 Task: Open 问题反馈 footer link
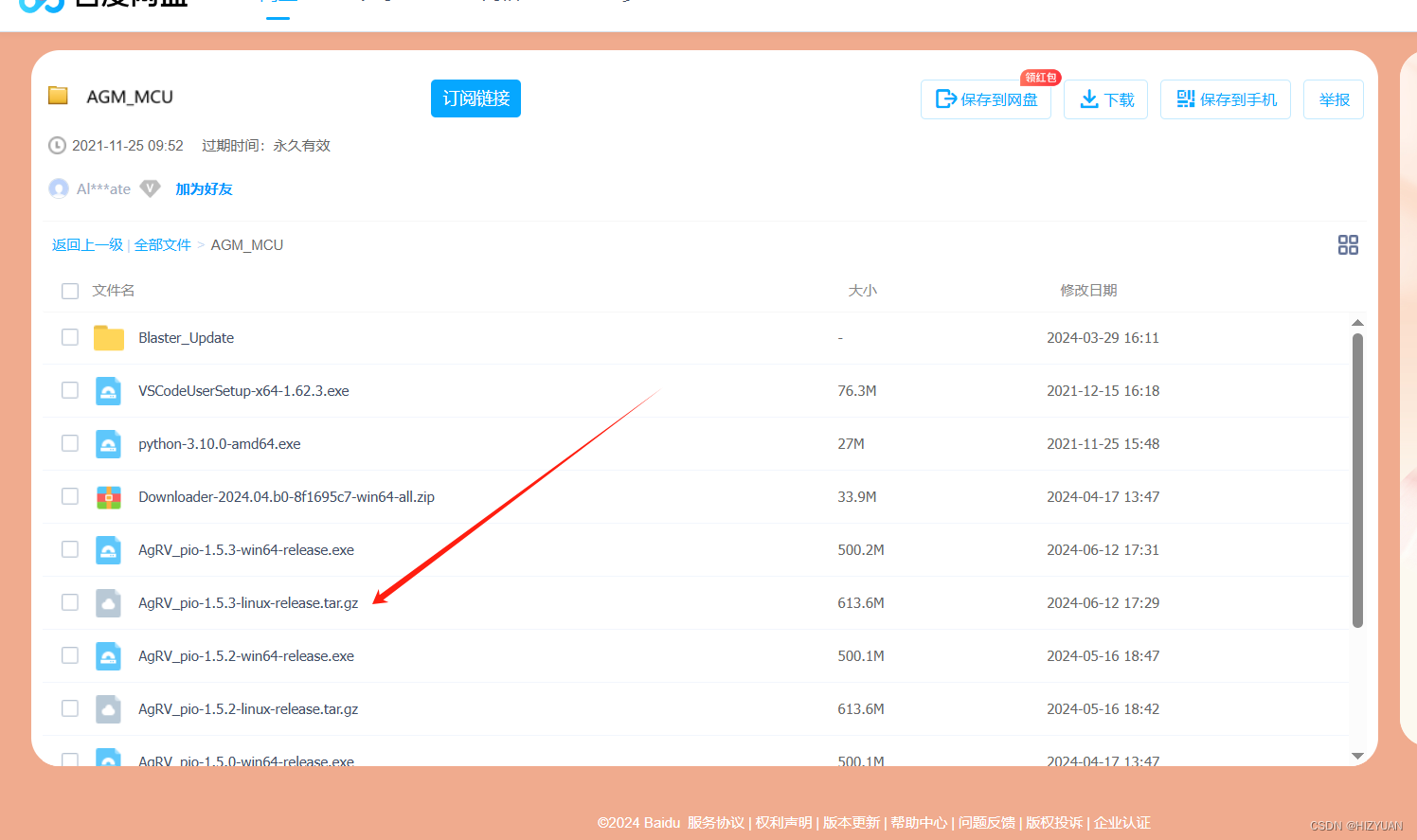(986, 823)
